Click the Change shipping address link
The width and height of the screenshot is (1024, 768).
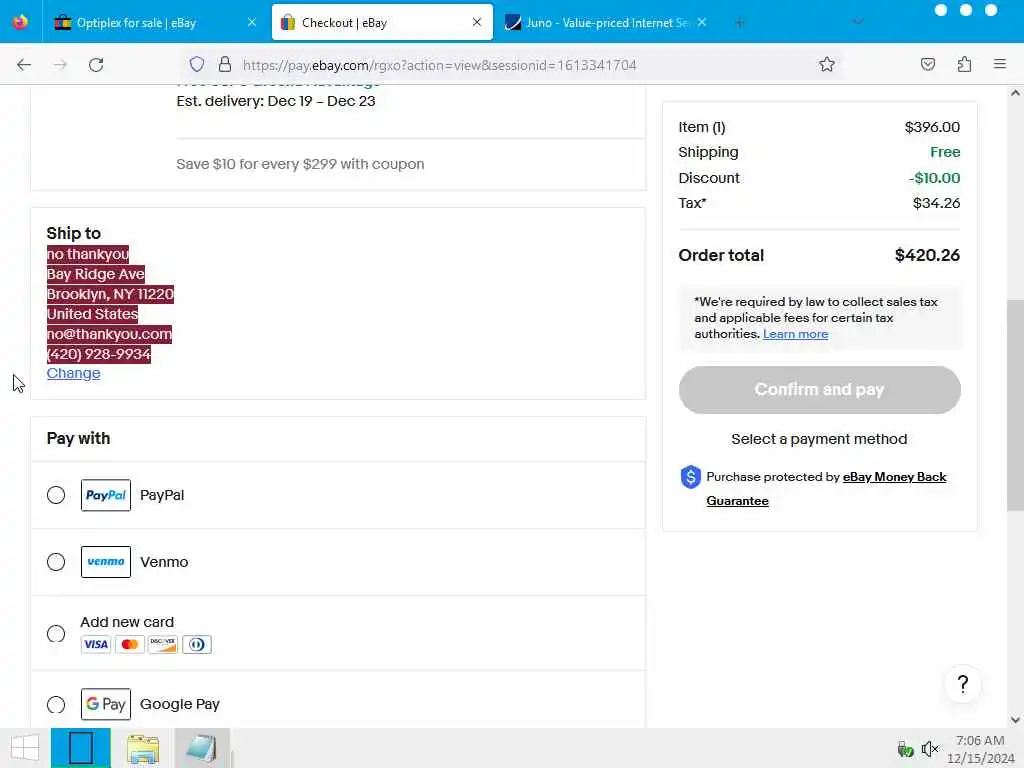73,373
